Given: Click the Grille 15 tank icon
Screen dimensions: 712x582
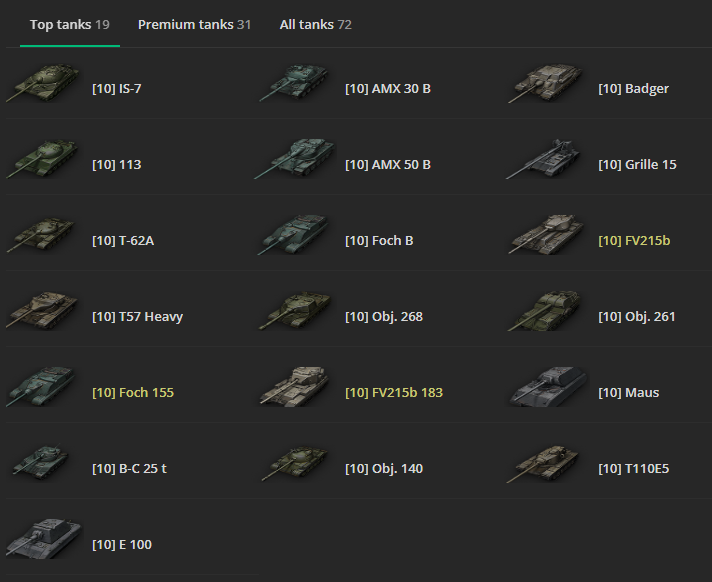Looking at the screenshot, I should coord(544,159).
